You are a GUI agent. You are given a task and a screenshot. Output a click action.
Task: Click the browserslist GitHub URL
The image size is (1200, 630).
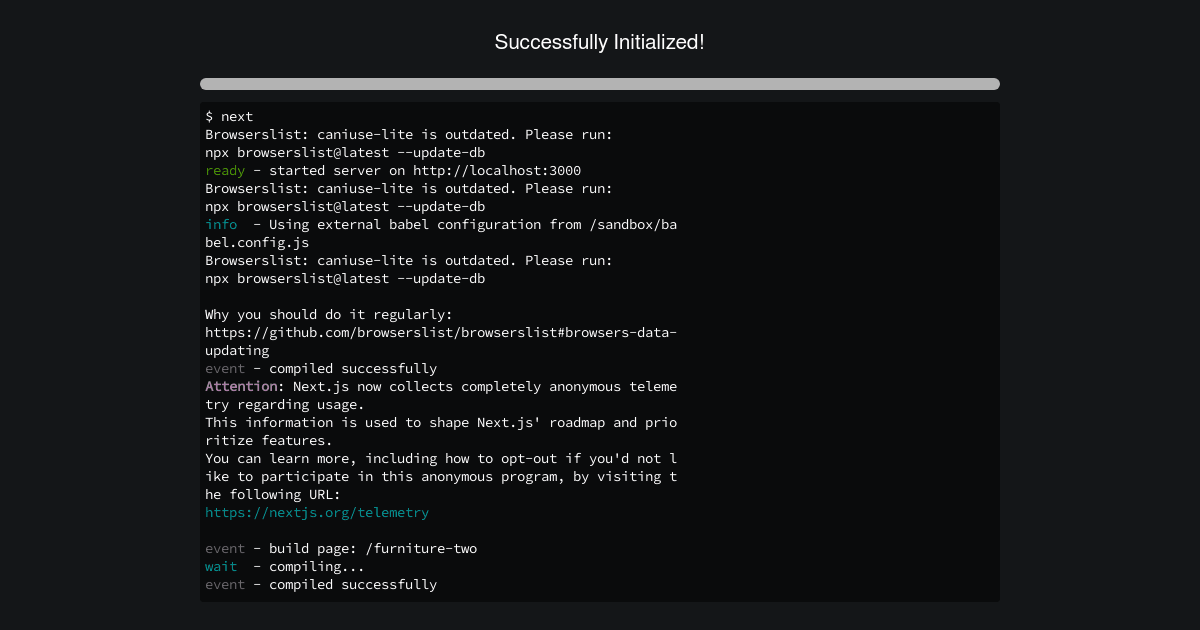pos(440,332)
